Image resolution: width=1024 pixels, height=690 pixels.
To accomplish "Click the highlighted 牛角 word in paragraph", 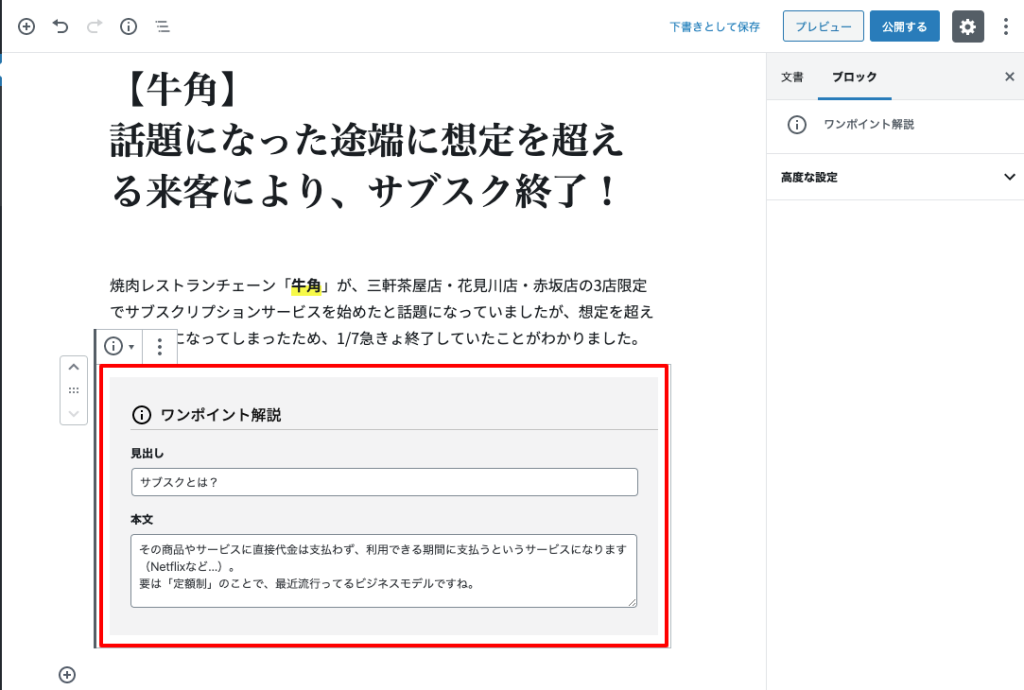I will [x=306, y=286].
